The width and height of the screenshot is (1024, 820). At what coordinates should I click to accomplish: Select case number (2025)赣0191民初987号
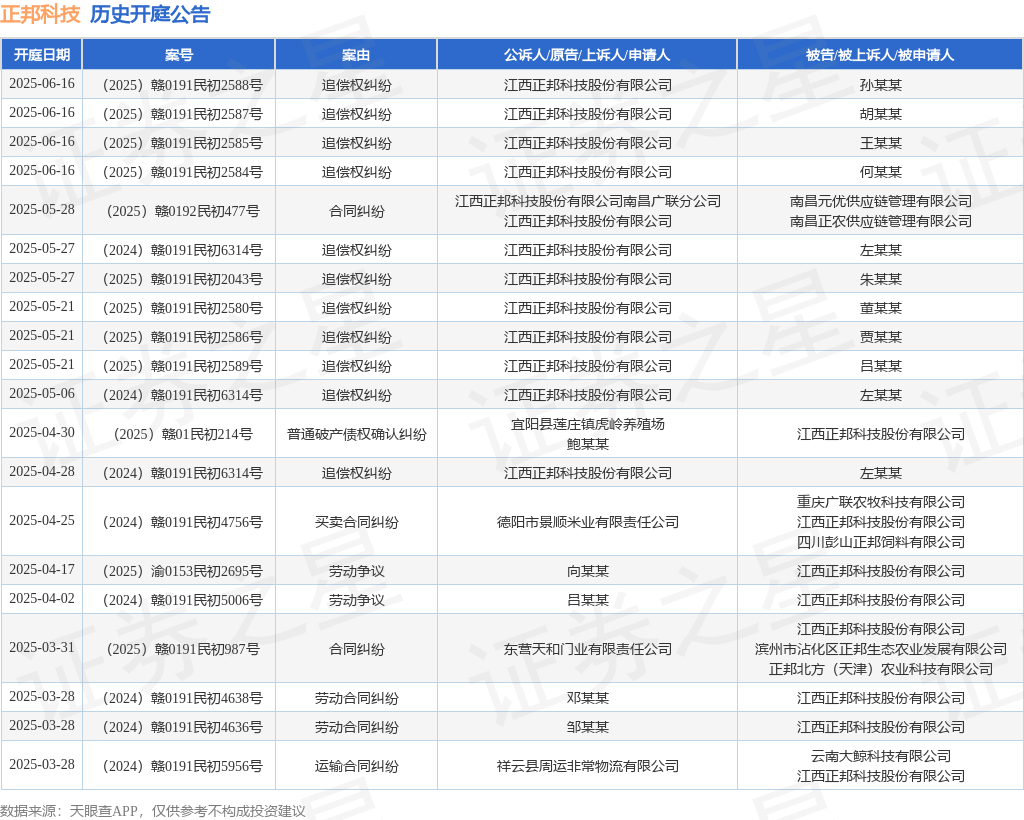click(183, 649)
